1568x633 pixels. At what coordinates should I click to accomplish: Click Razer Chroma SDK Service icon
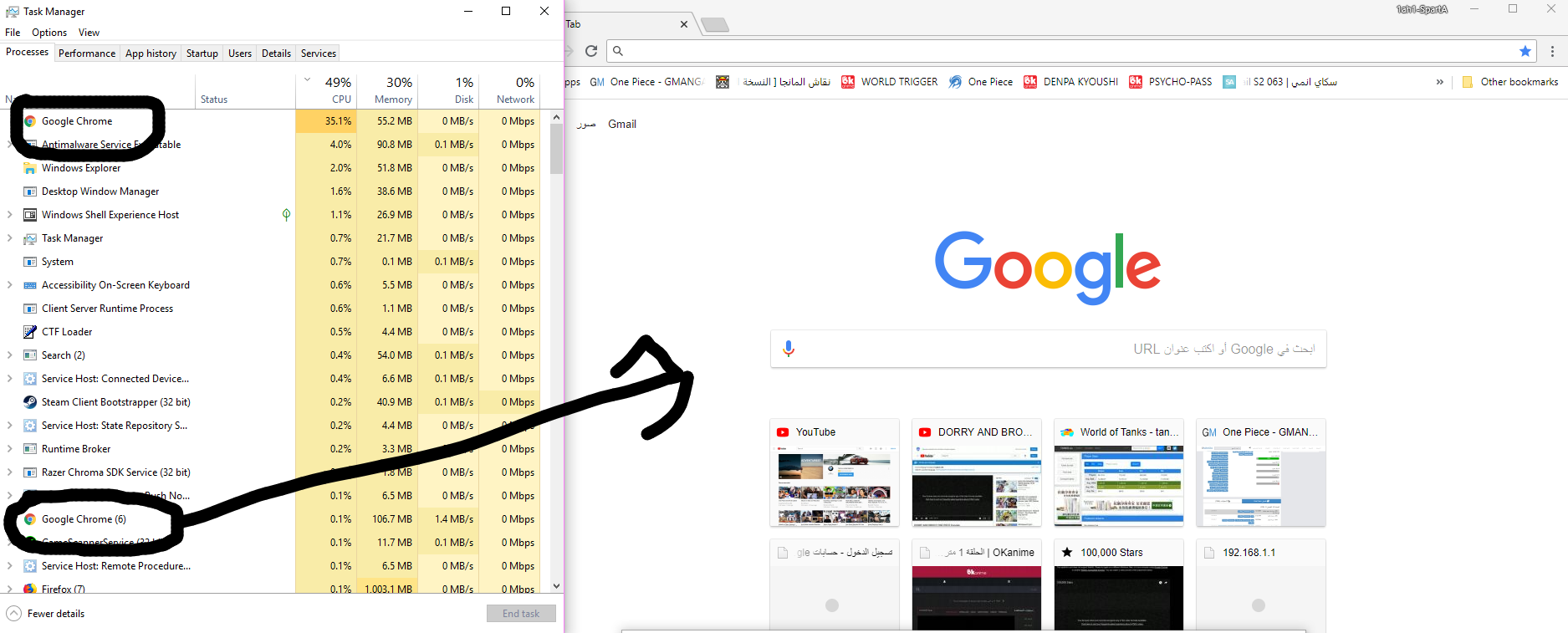[x=30, y=472]
